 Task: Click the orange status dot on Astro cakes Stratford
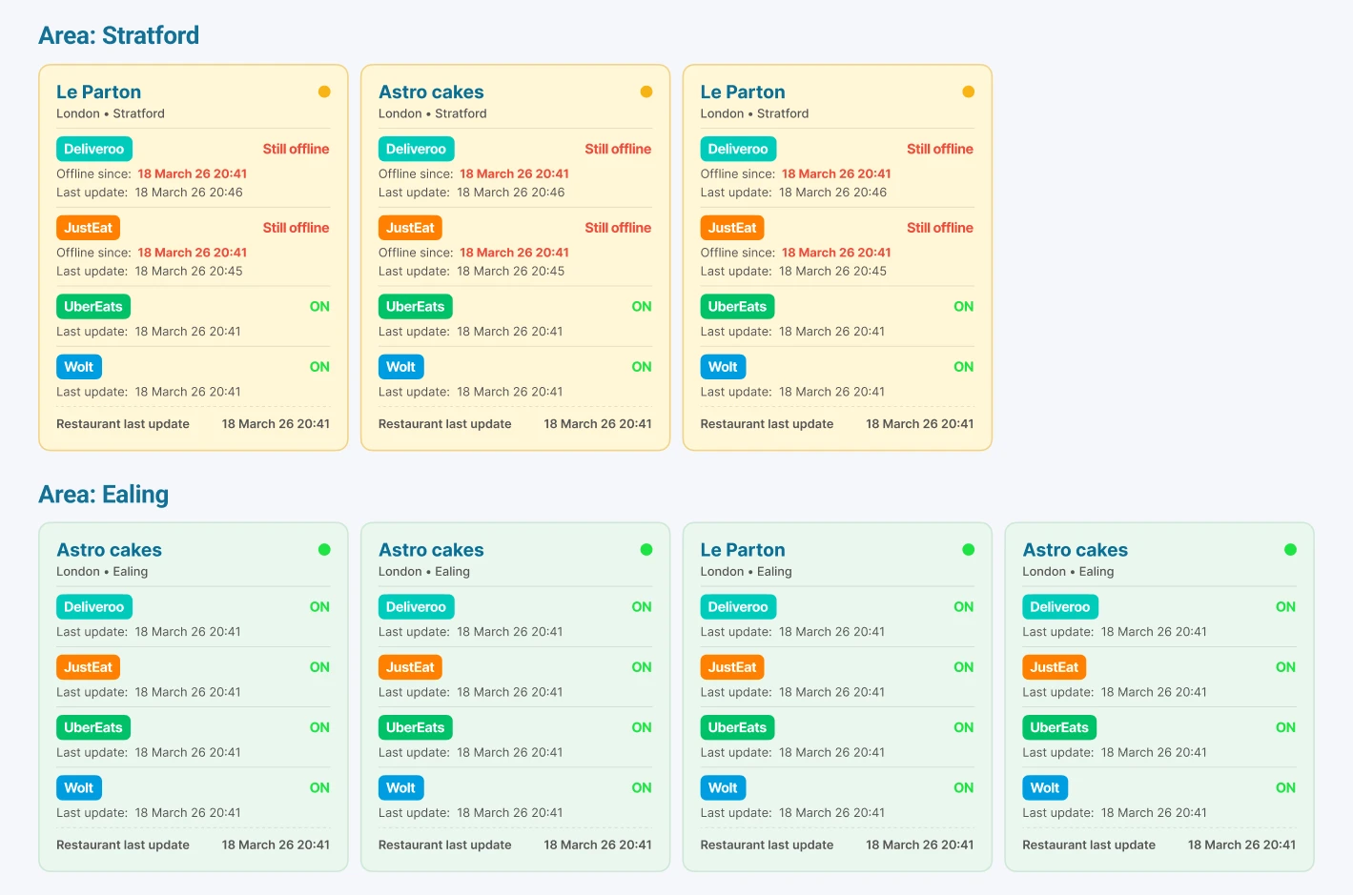tap(646, 92)
